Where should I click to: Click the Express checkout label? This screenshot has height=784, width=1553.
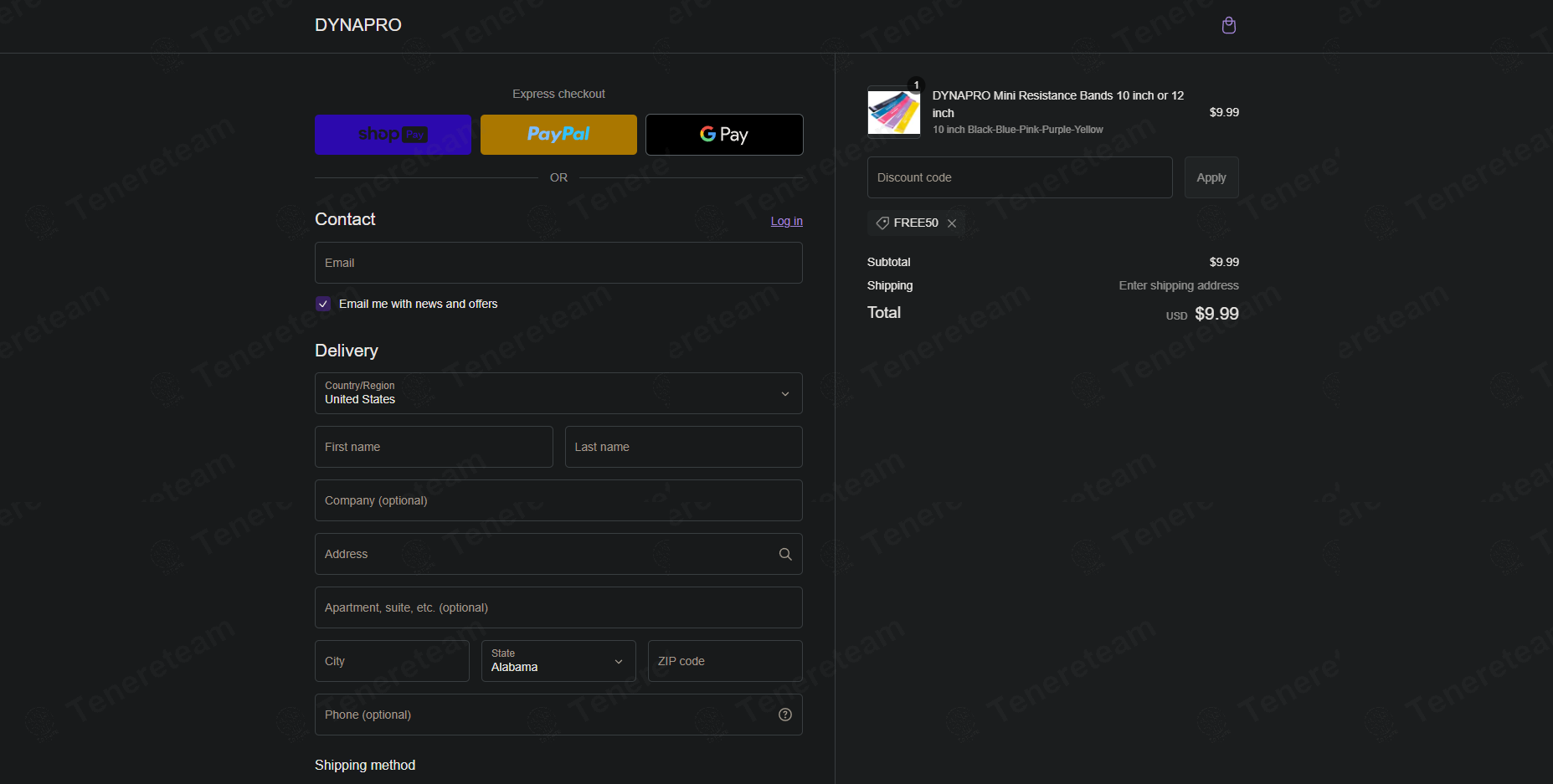[558, 94]
